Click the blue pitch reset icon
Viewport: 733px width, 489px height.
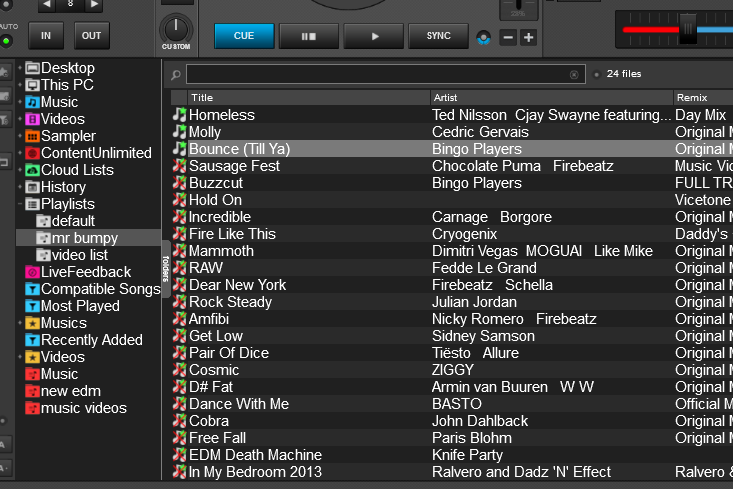pyautogui.click(x=483, y=37)
